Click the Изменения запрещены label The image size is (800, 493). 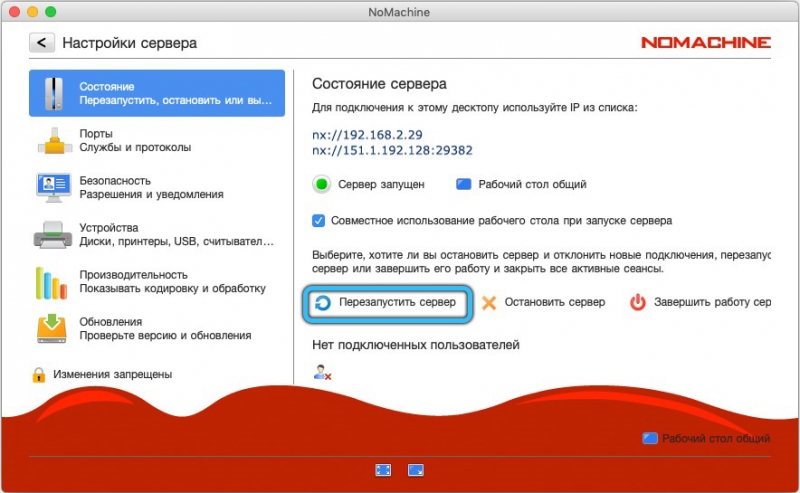112,374
